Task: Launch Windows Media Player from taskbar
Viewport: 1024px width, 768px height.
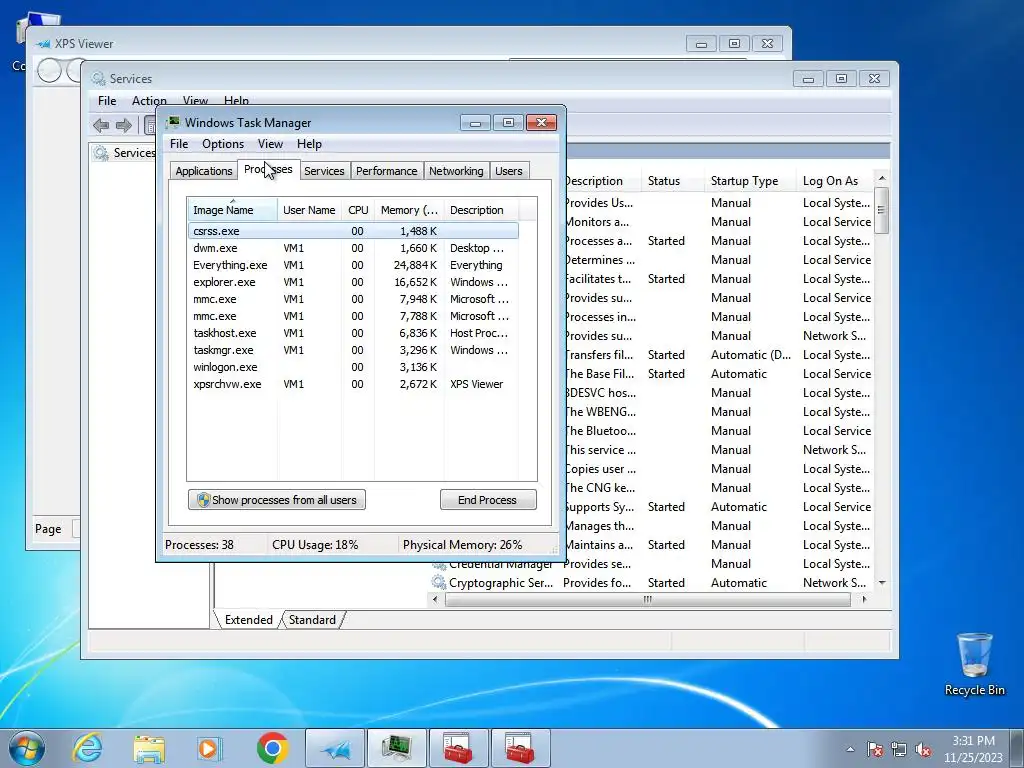Action: pyautogui.click(x=210, y=748)
